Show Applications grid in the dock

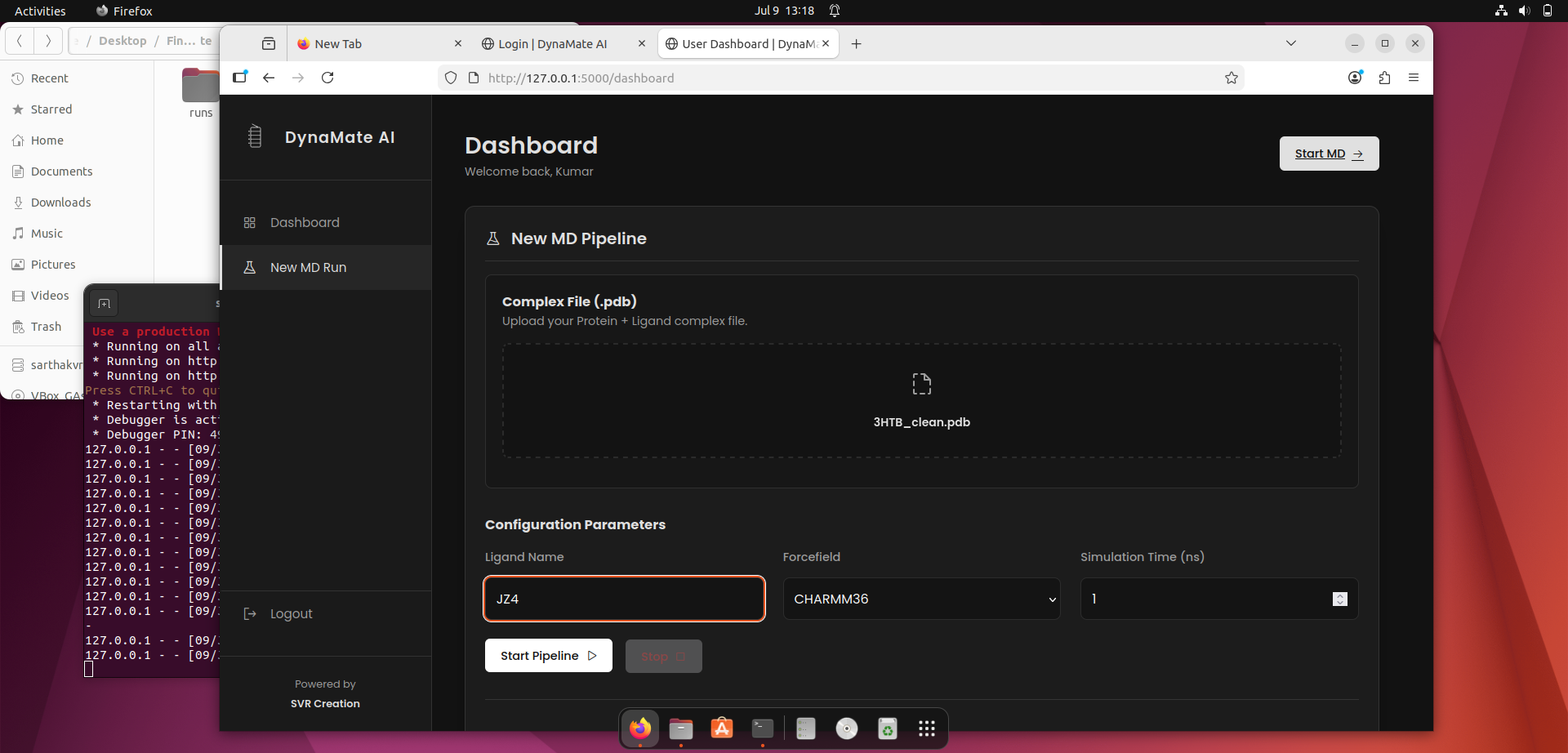[926, 728]
